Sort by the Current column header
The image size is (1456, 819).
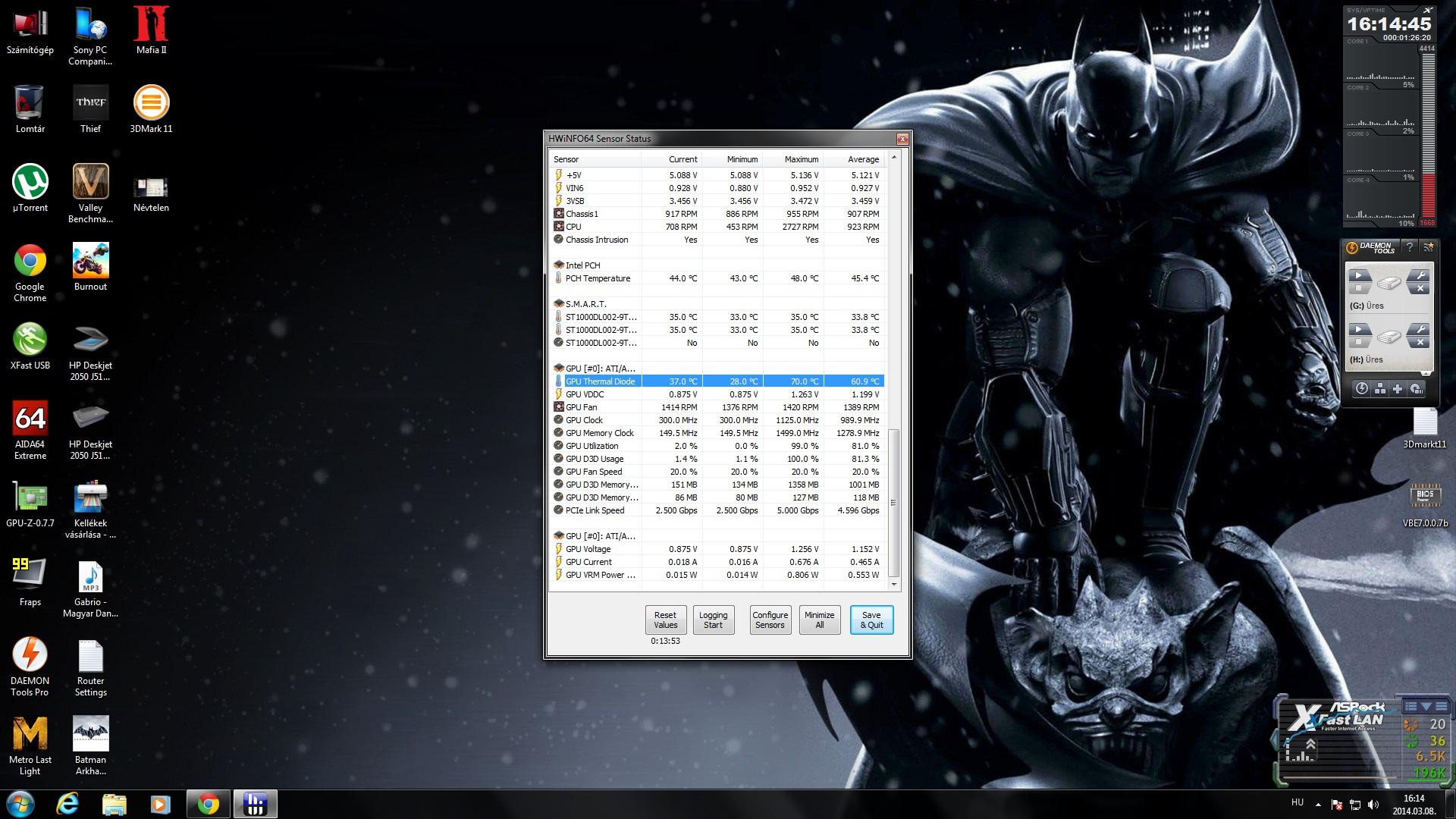pyautogui.click(x=671, y=159)
